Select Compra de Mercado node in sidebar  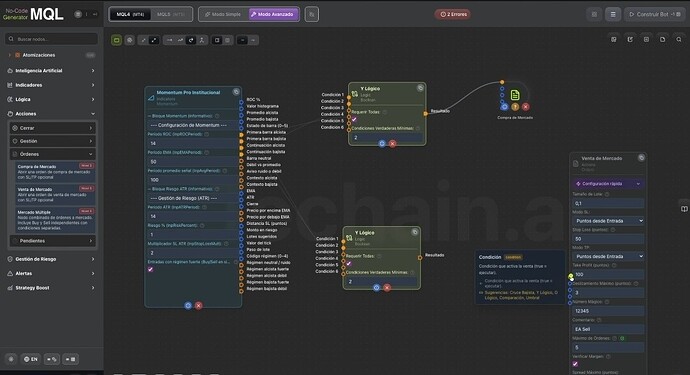(55, 172)
